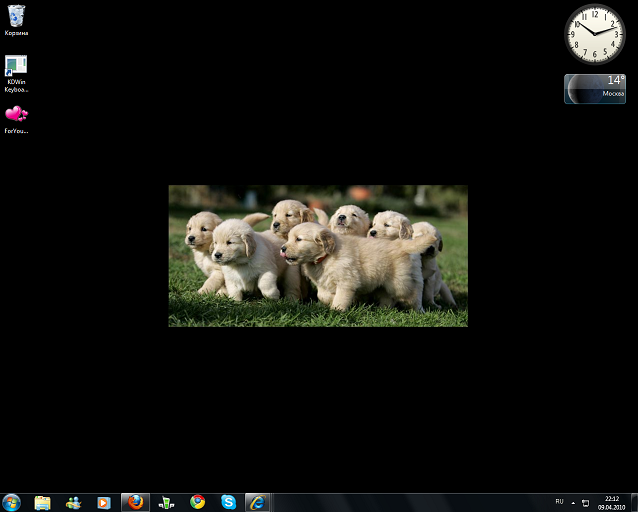Open the RU input language selector
This screenshot has height=512, width=638.
(559, 501)
